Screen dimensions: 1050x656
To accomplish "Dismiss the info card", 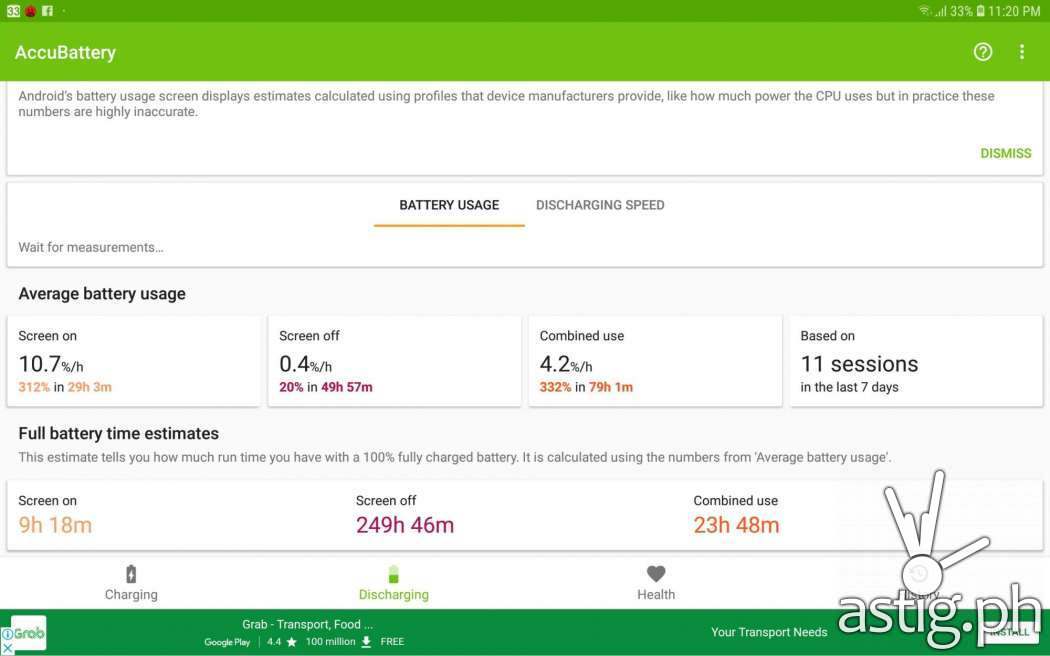I will 1005,153.
